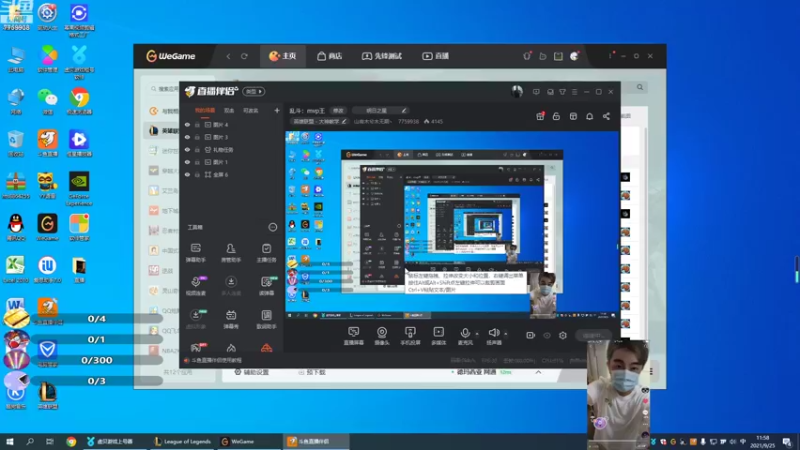This screenshot has height=450, width=800.
Task: Hide the 图片 4 source layer
Action: coord(187,124)
